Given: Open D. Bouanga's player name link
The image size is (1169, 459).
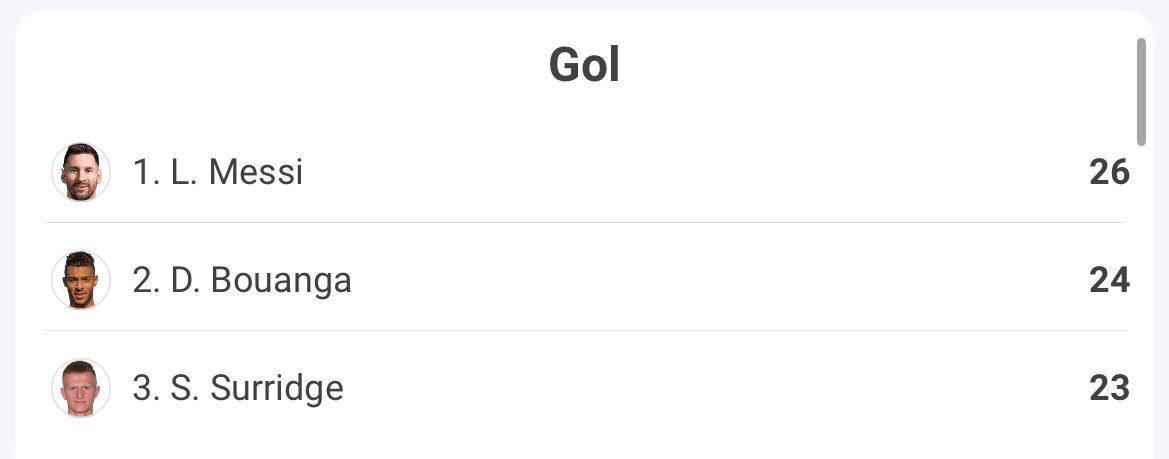Looking at the screenshot, I should (x=261, y=280).
